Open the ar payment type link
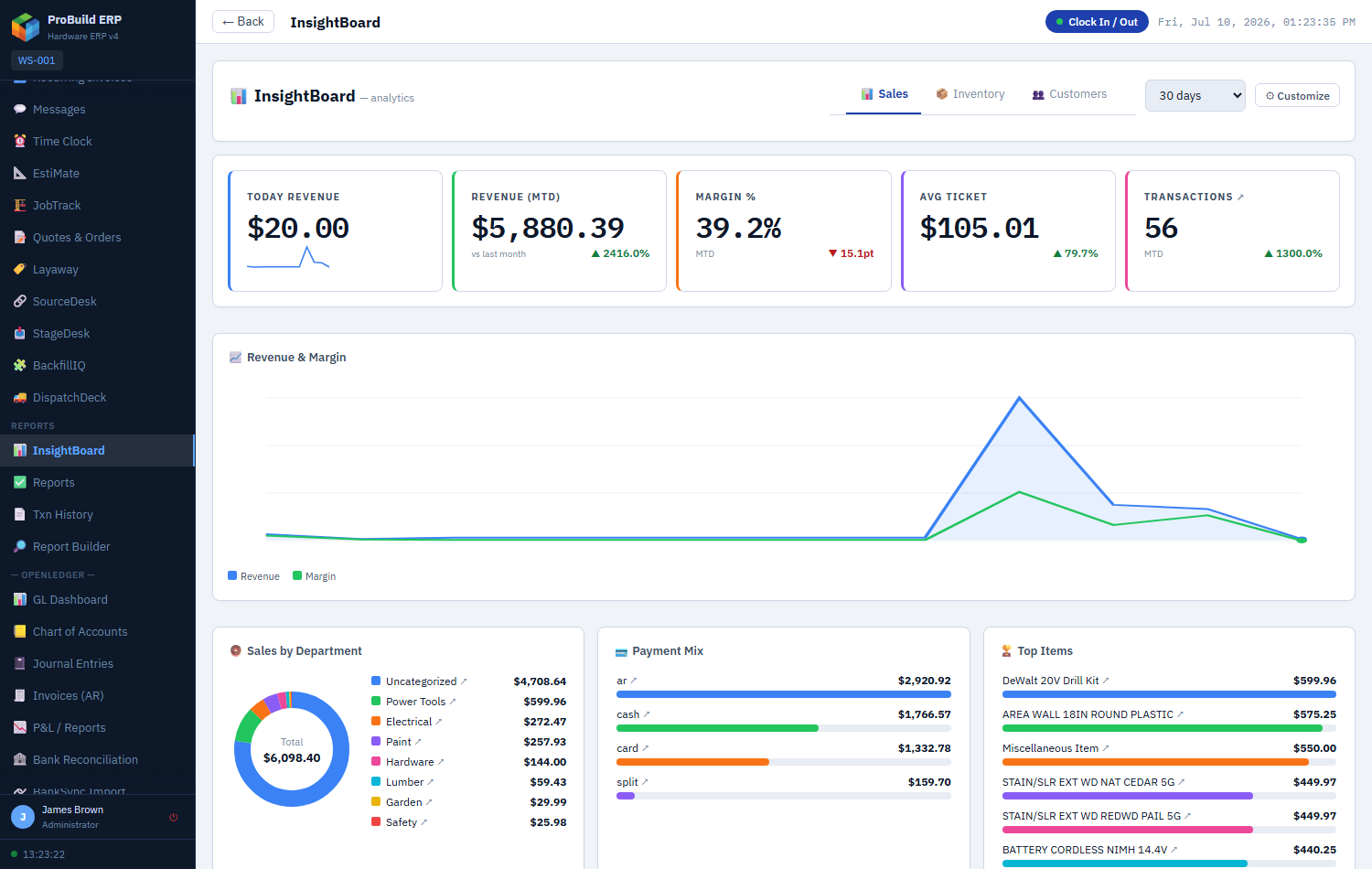The height and width of the screenshot is (869, 1372). click(x=627, y=681)
